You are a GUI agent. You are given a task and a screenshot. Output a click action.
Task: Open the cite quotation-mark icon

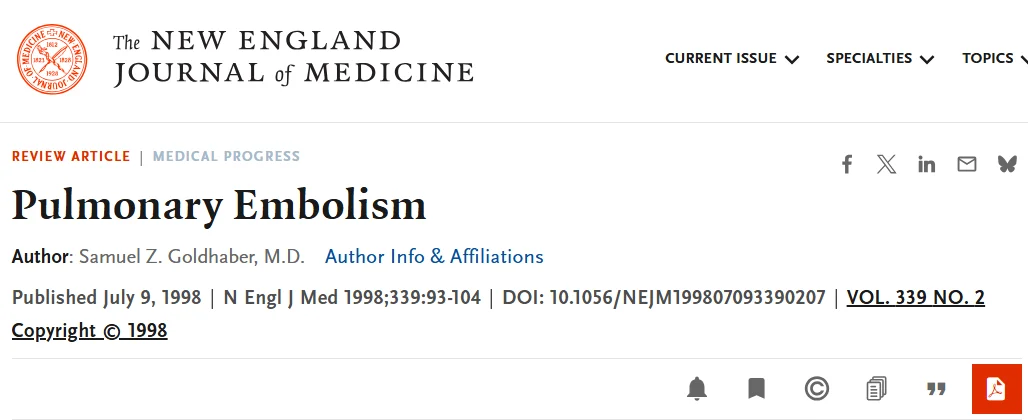point(937,389)
